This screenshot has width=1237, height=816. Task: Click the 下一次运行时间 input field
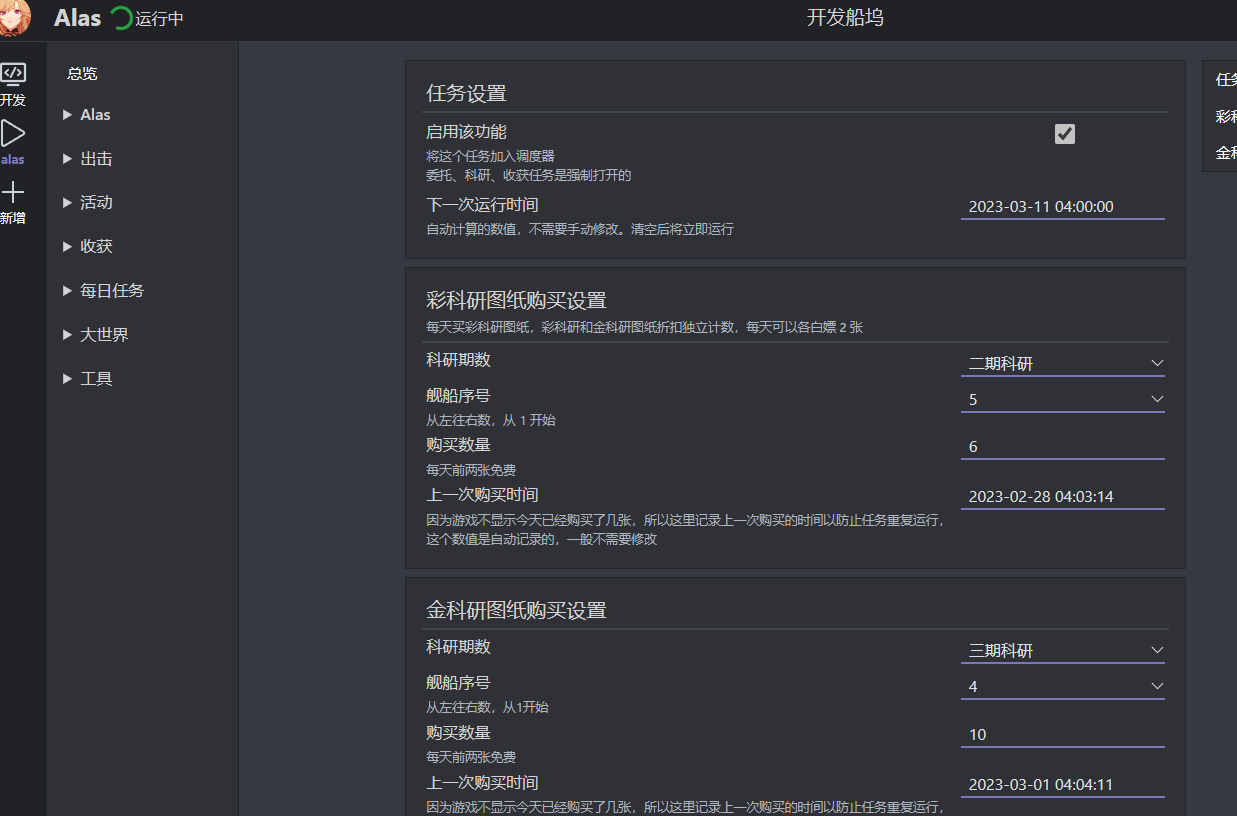tap(1063, 207)
